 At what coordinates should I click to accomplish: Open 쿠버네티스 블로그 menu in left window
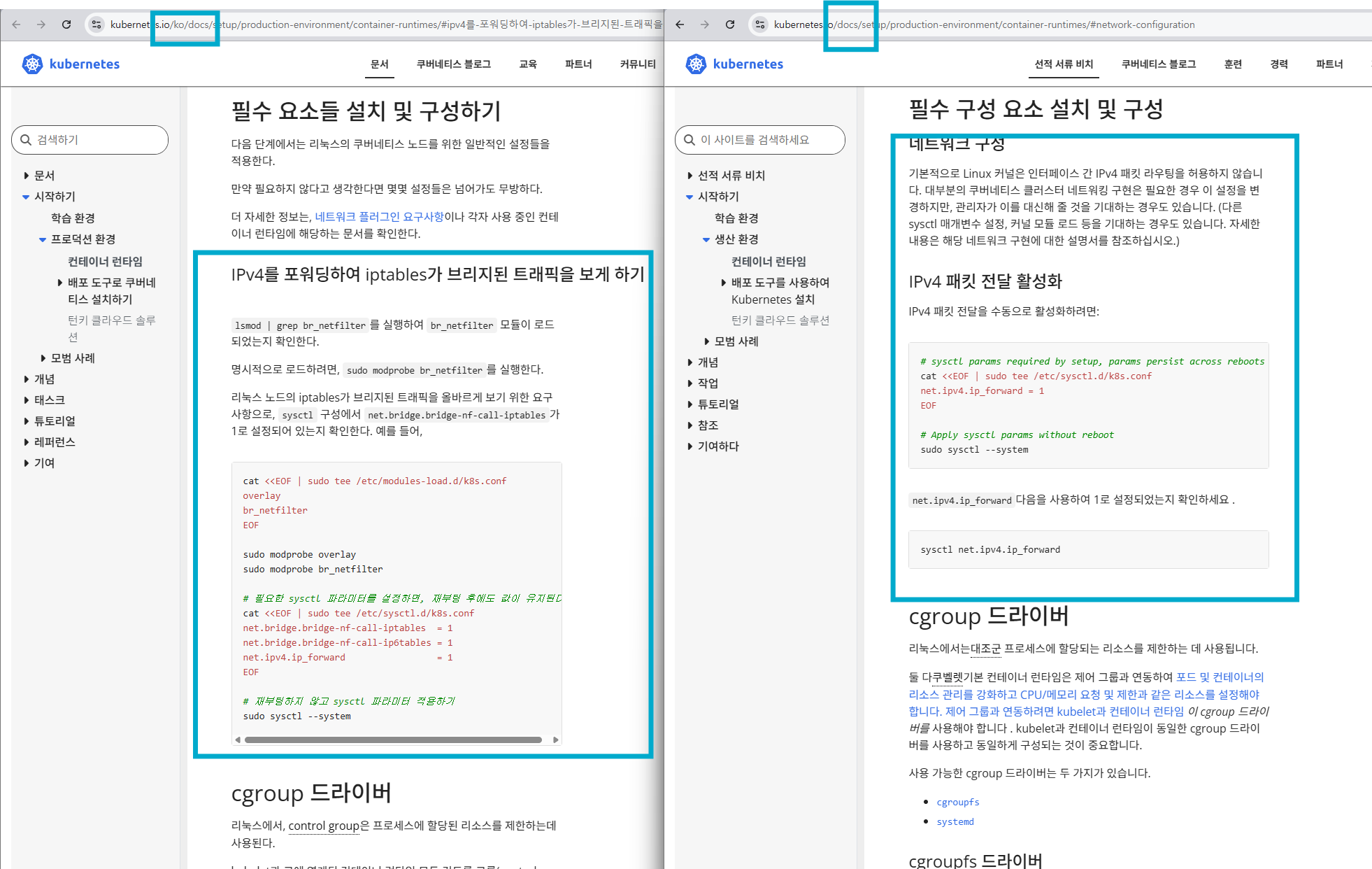click(x=453, y=64)
